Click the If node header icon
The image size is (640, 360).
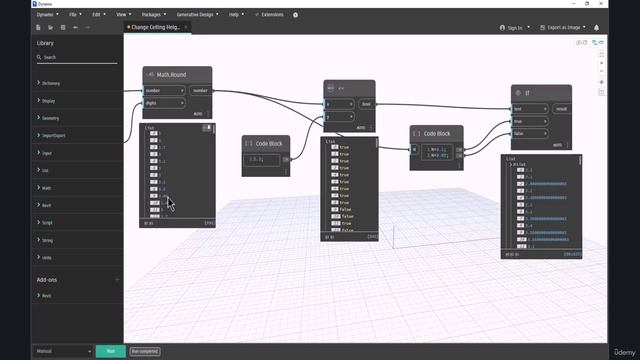pos(518,93)
